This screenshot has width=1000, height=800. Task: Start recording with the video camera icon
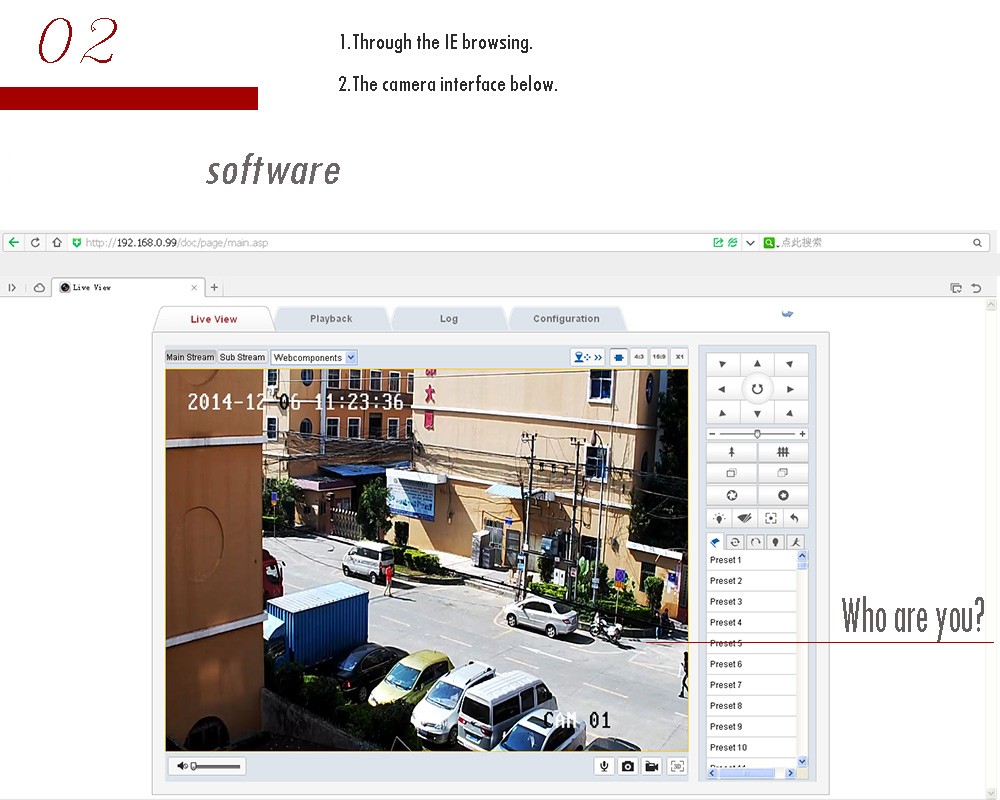(x=652, y=766)
